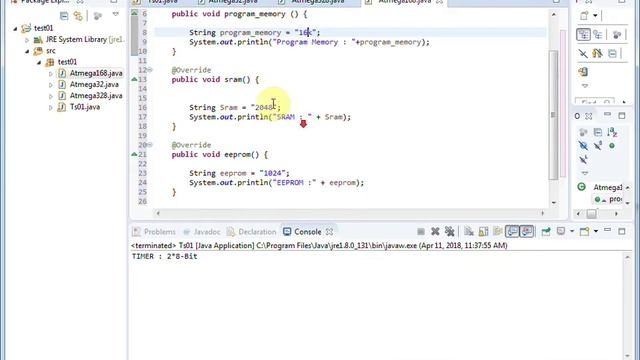Select the test01 package under src
The height and width of the screenshot is (360, 640).
point(67,62)
